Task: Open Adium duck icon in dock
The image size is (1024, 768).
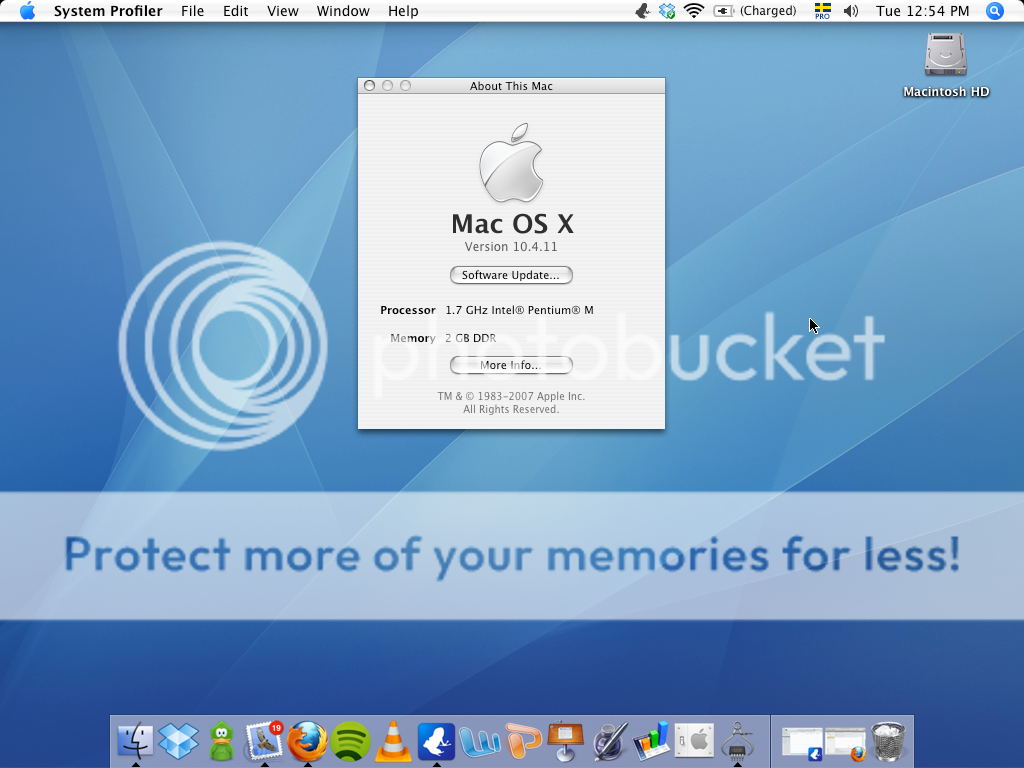Action: [222, 742]
